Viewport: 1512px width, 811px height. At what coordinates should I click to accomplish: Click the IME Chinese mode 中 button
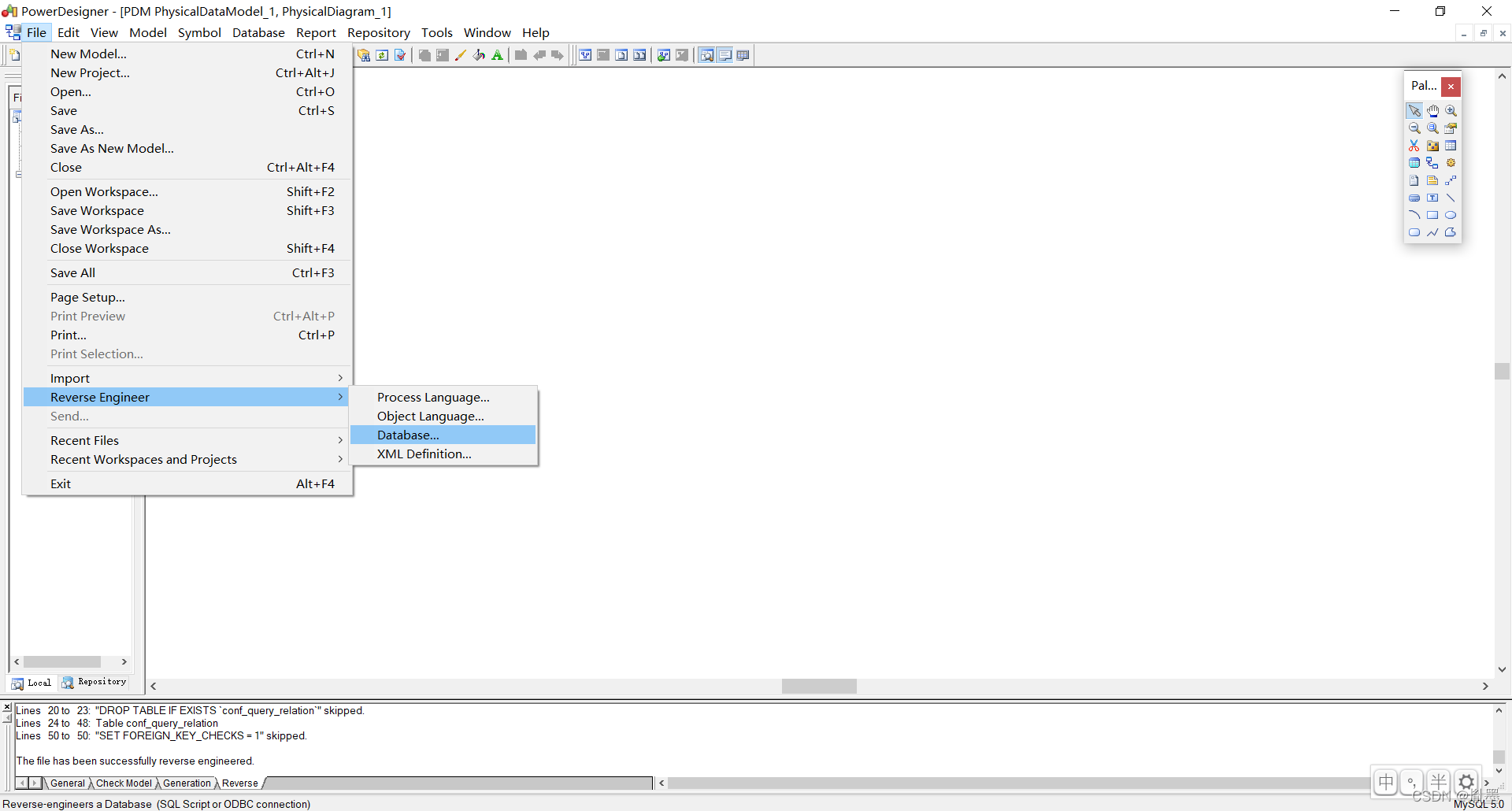pos(1386,782)
